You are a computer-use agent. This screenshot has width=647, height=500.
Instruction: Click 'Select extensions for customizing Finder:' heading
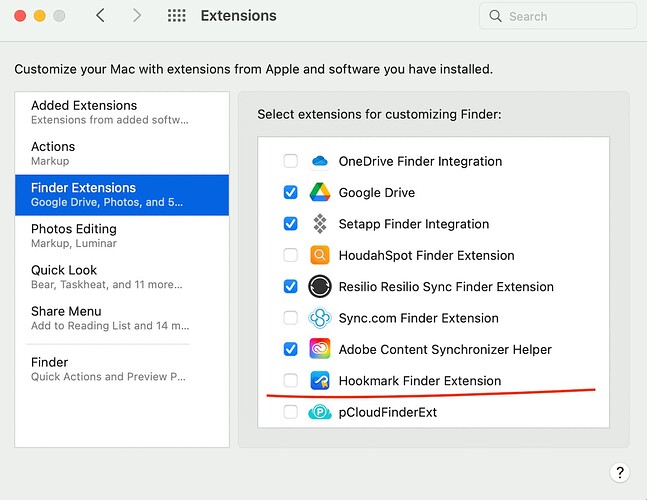click(x=379, y=114)
